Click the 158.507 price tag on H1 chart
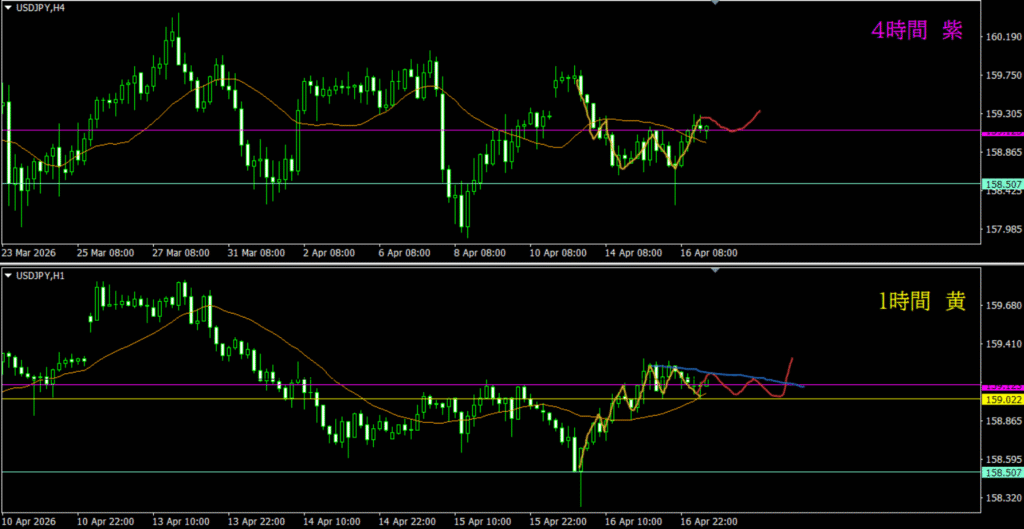 [1003, 472]
